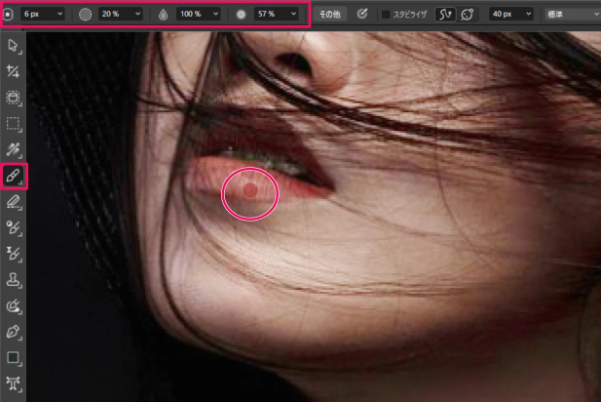Select the Flood Select magic wand tool

click(x=13, y=150)
